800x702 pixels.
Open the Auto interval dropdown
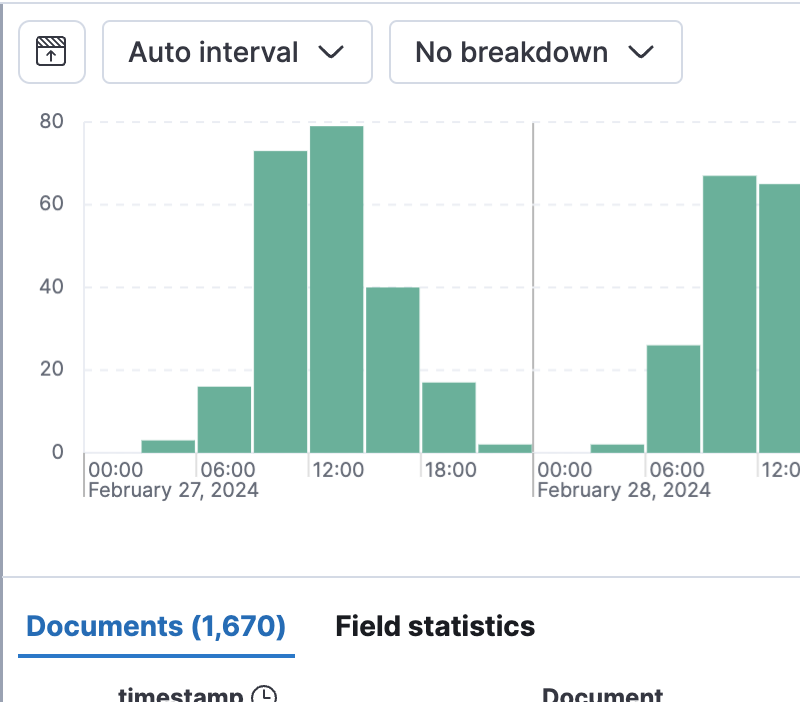(237, 52)
